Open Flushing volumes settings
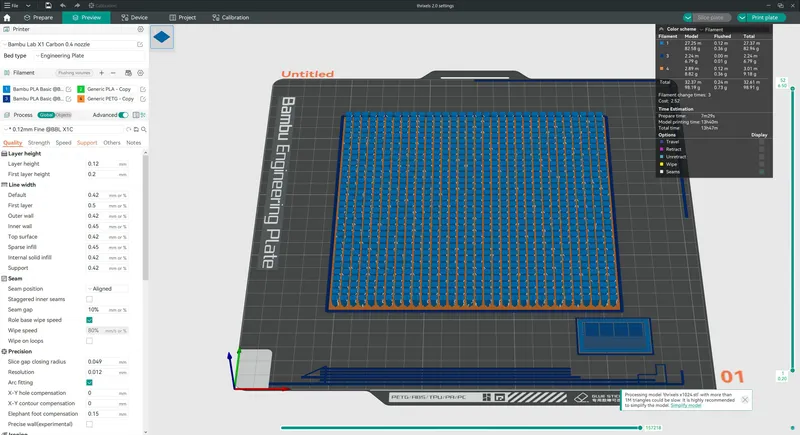Screen dimensions: 800x435 click(x=74, y=73)
